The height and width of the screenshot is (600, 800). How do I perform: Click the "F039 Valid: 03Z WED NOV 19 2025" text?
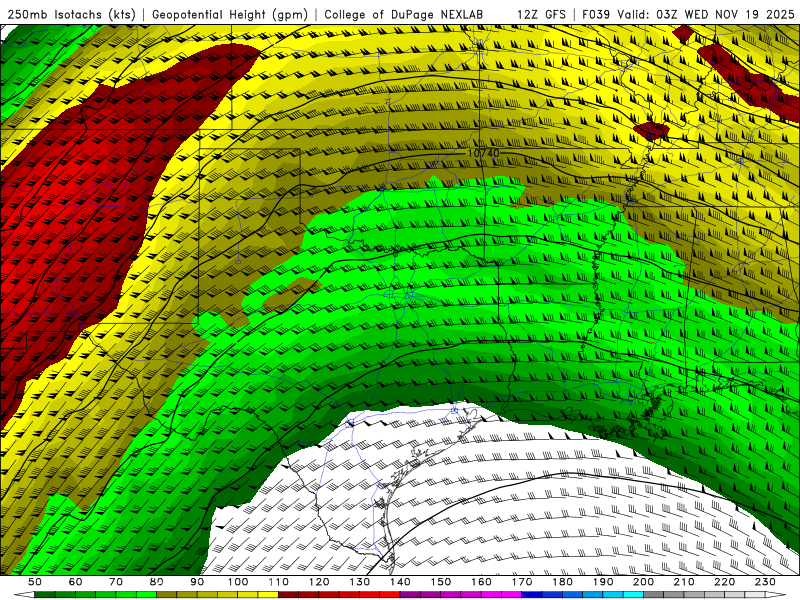click(x=688, y=14)
